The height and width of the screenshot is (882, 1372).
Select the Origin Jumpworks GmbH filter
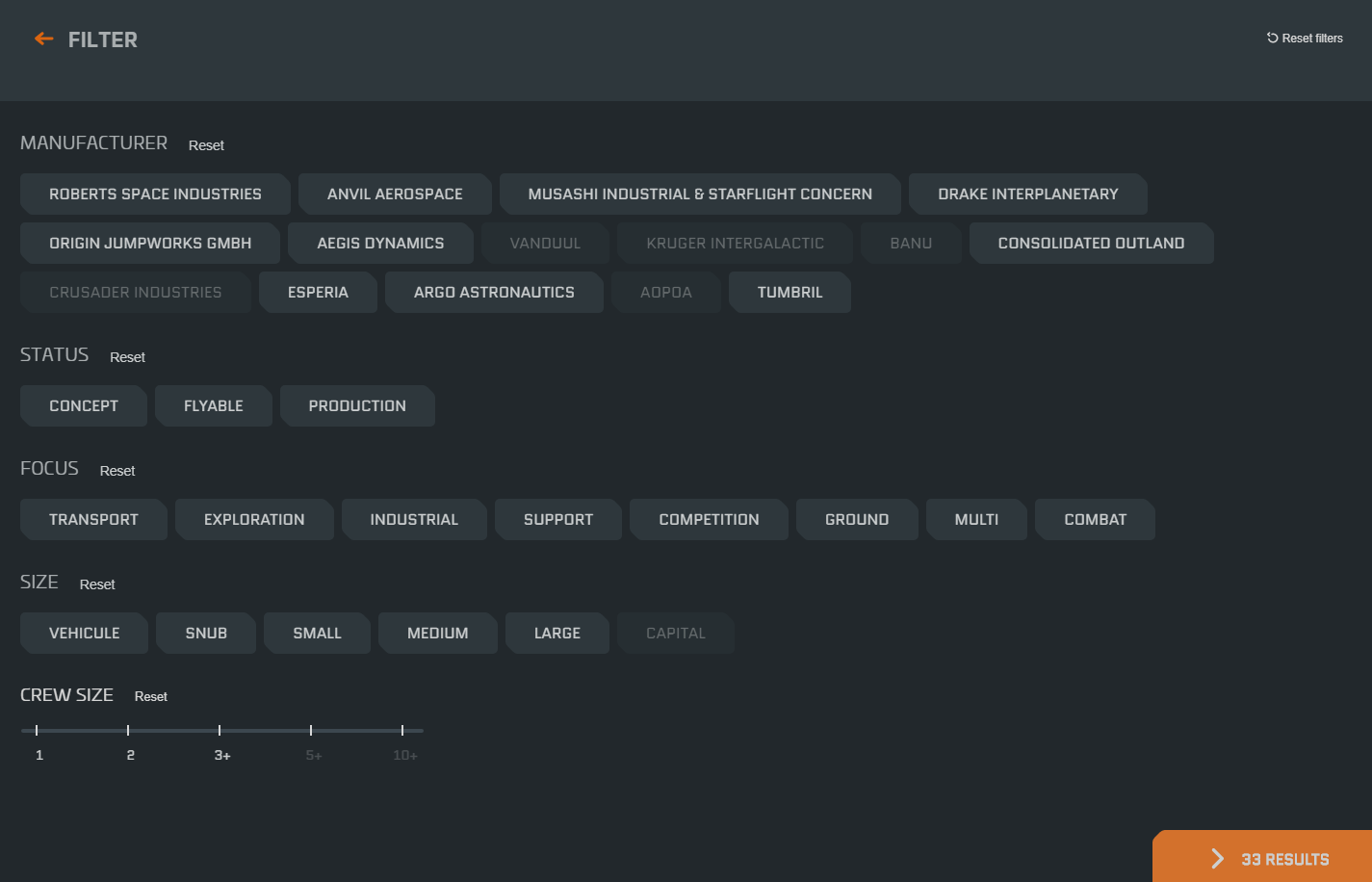coord(150,244)
